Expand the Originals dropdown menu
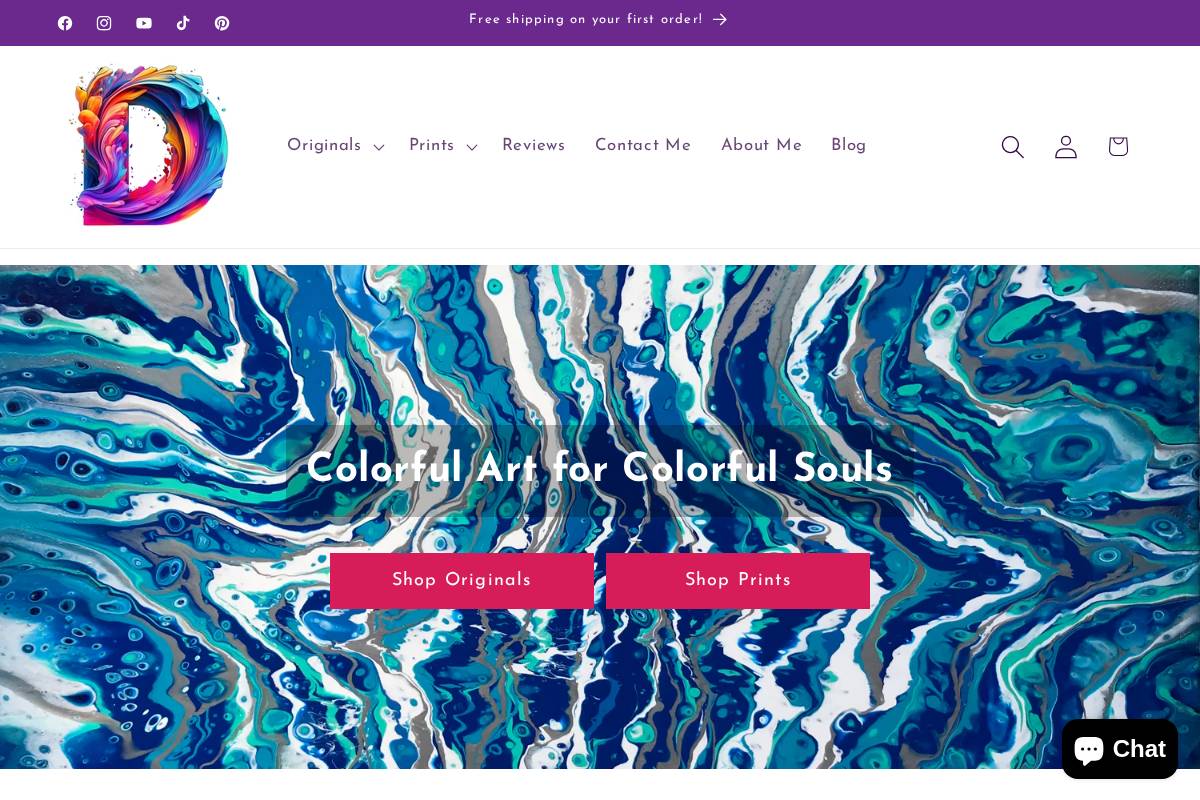This screenshot has width=1200, height=800. 334,146
